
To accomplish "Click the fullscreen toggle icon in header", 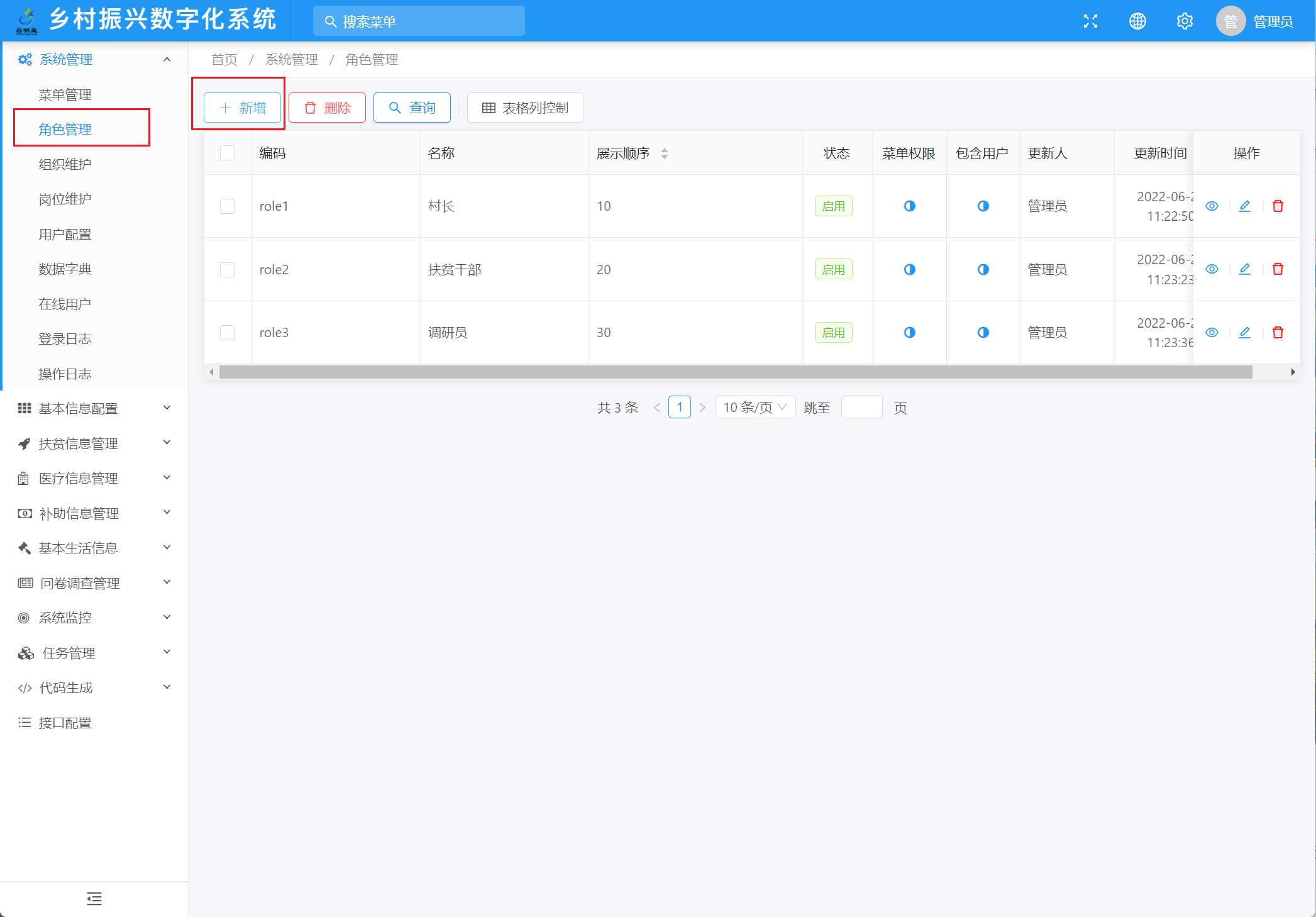I will click(1090, 21).
